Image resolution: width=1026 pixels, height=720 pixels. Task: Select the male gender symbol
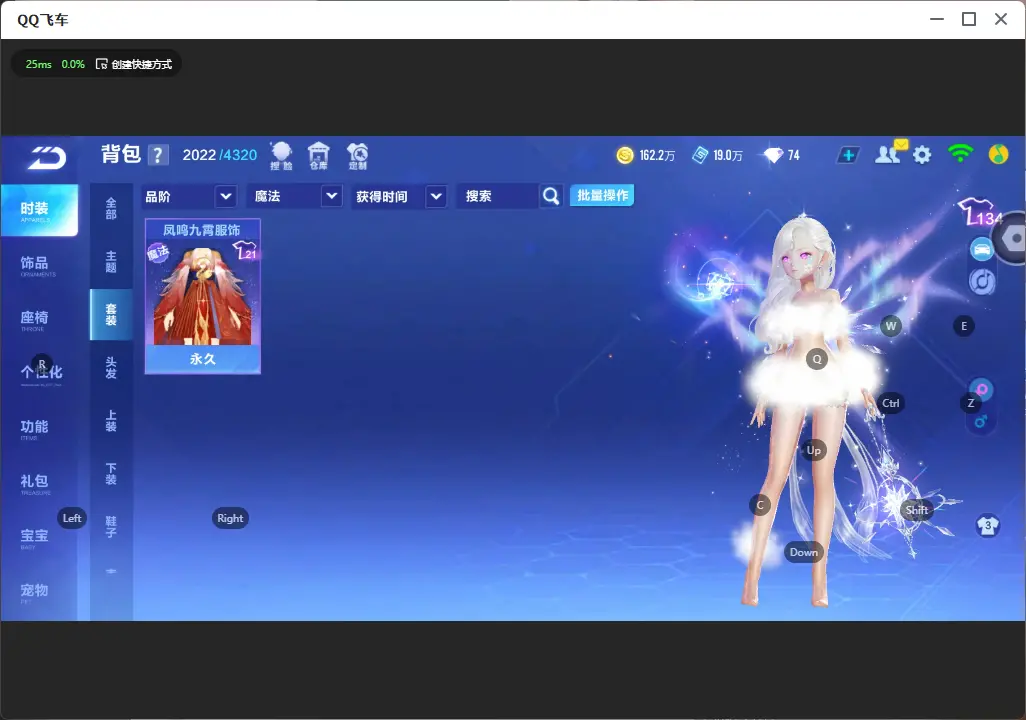point(980,422)
